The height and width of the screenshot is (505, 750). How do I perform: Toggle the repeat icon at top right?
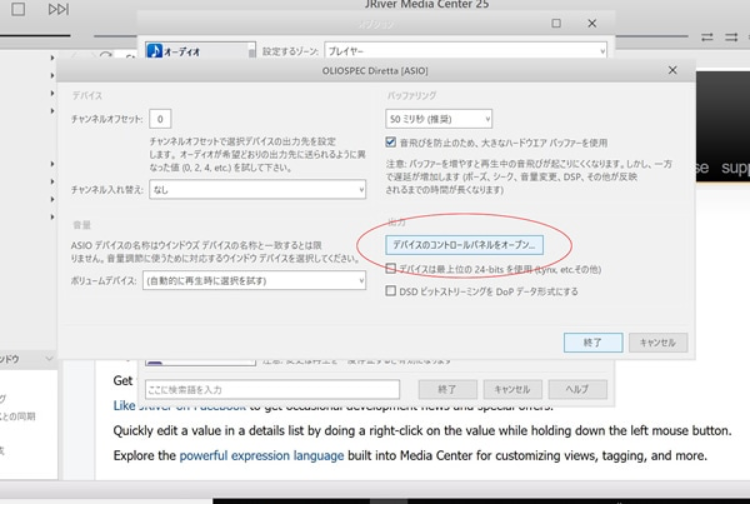tap(707, 37)
